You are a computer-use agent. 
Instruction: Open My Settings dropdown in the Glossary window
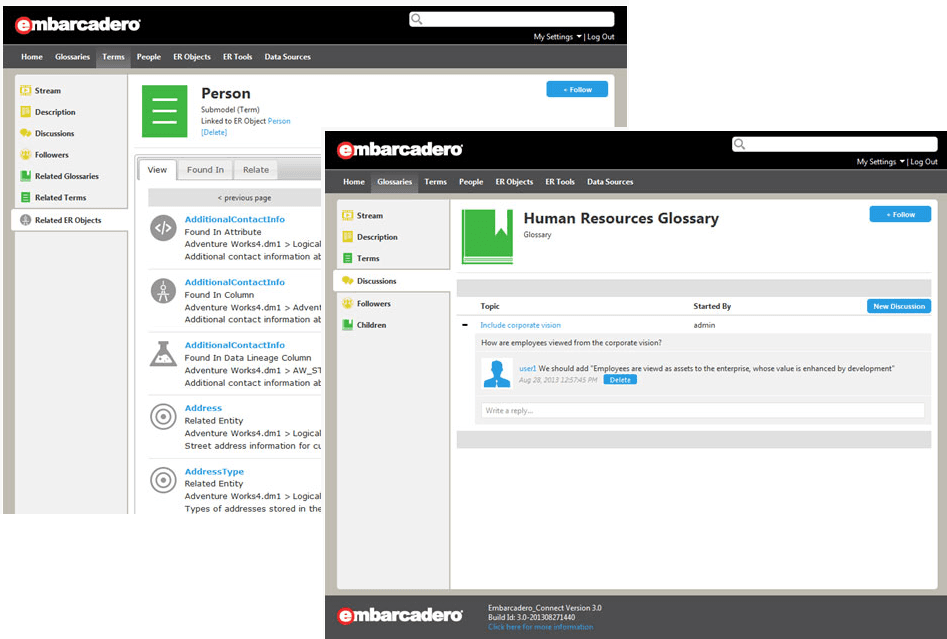tap(880, 162)
